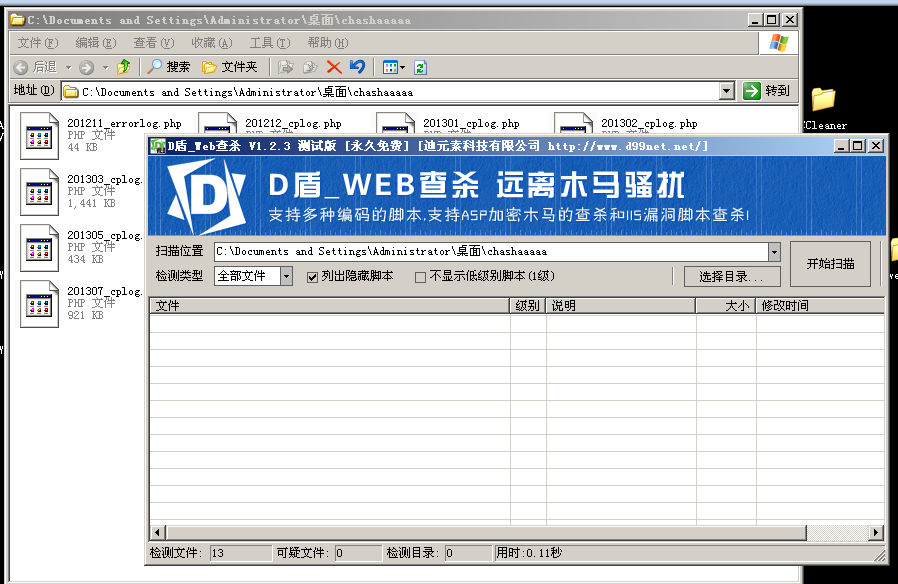The width and height of the screenshot is (898, 584).
Task: Click the 44 KB size under errorlog
Action: coord(82,147)
